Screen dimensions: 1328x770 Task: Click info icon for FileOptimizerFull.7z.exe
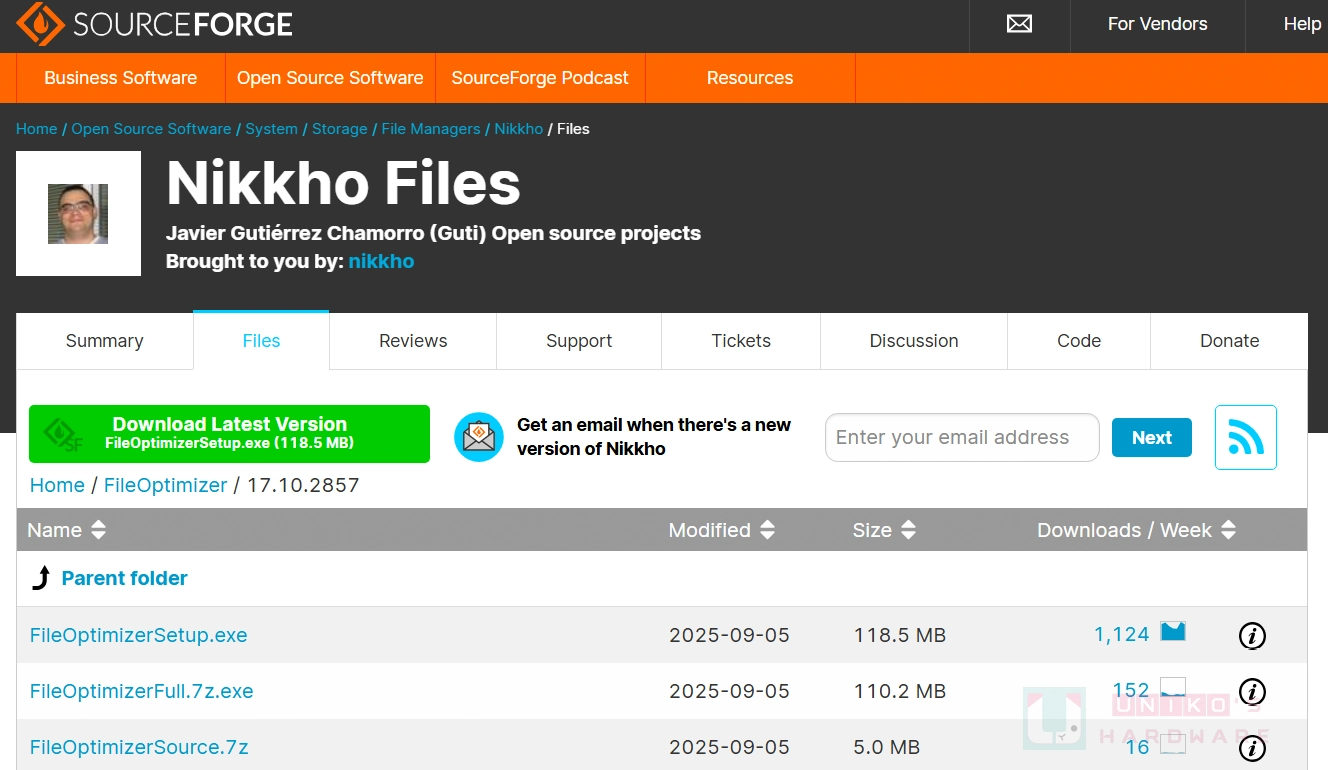coord(1252,691)
